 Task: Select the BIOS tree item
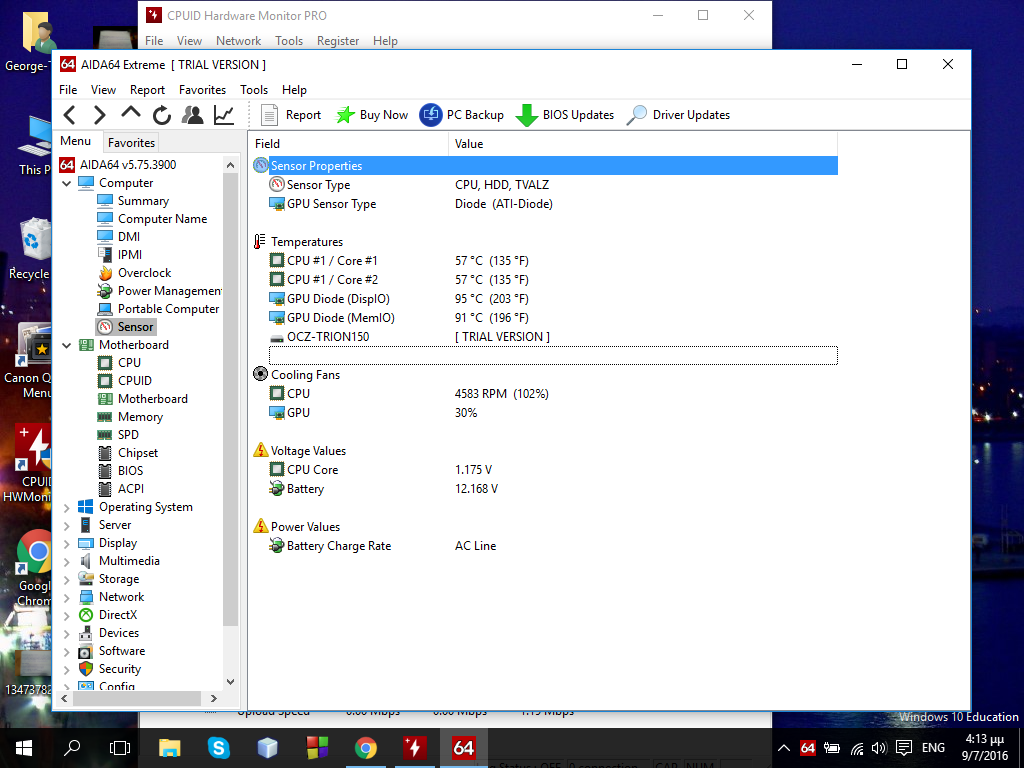[x=130, y=471]
